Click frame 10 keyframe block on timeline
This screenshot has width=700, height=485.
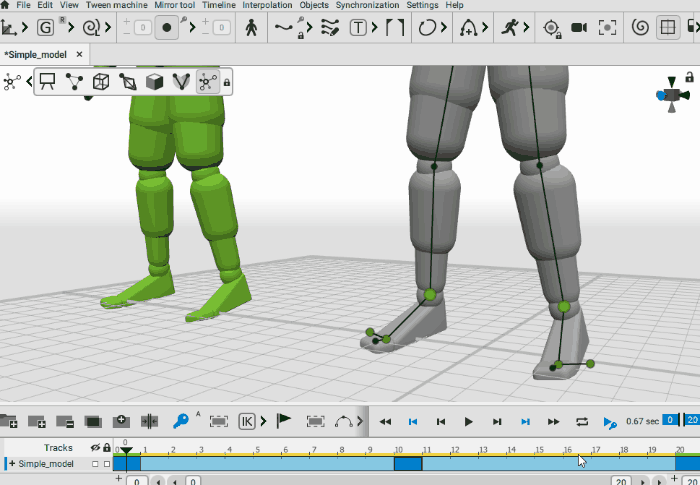coord(408,463)
